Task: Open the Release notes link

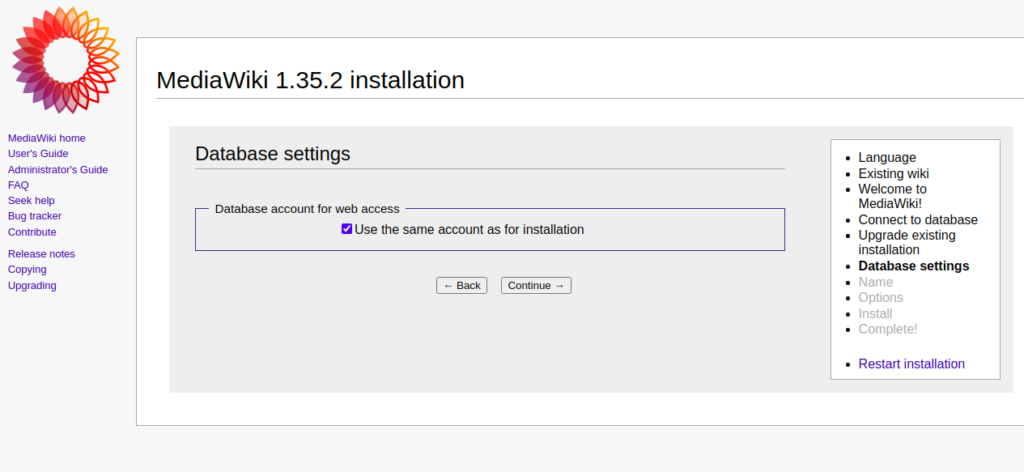Action: coord(41,254)
